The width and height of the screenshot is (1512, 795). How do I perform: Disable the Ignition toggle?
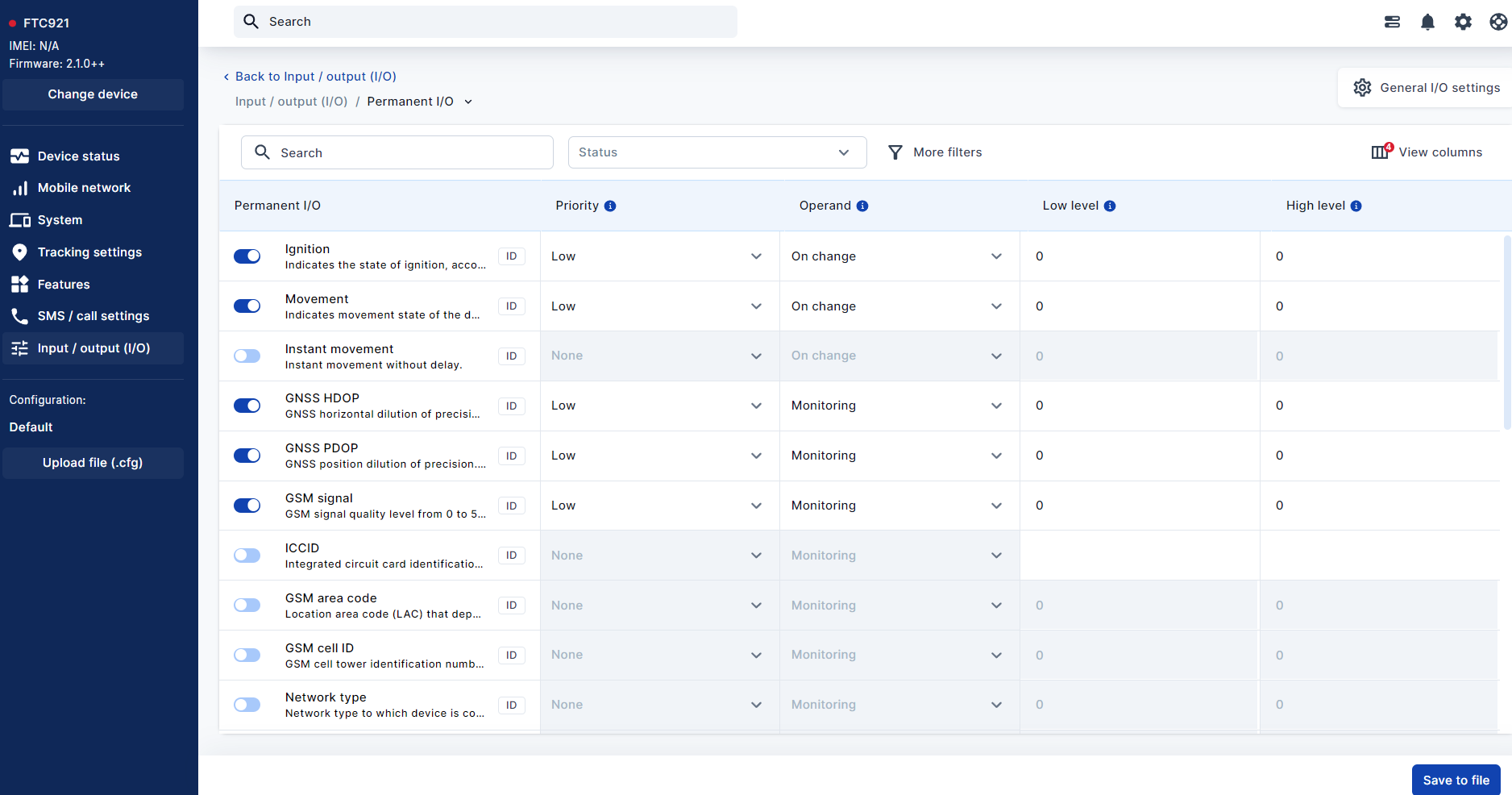pyautogui.click(x=247, y=256)
